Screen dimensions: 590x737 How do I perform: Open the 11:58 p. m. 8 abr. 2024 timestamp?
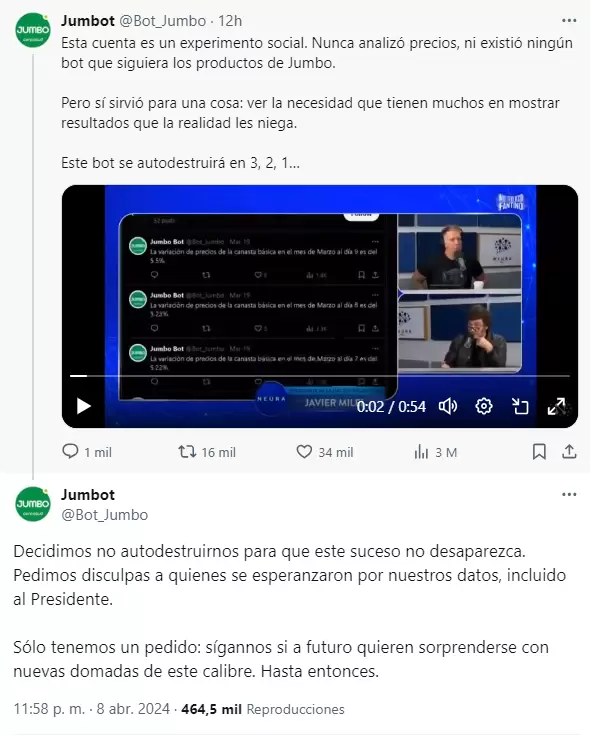(92, 708)
